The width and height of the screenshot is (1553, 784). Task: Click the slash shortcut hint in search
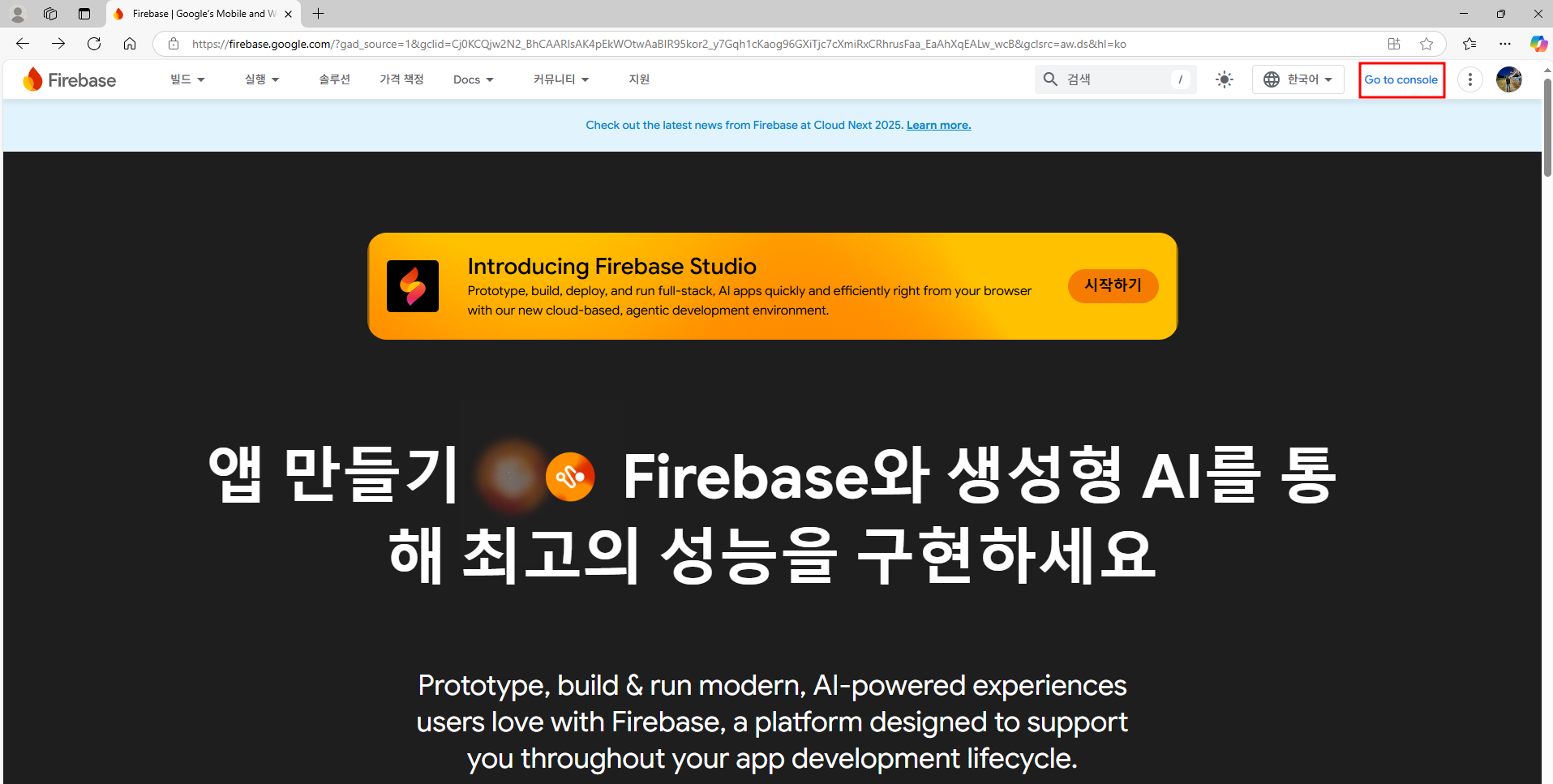coord(1181,79)
